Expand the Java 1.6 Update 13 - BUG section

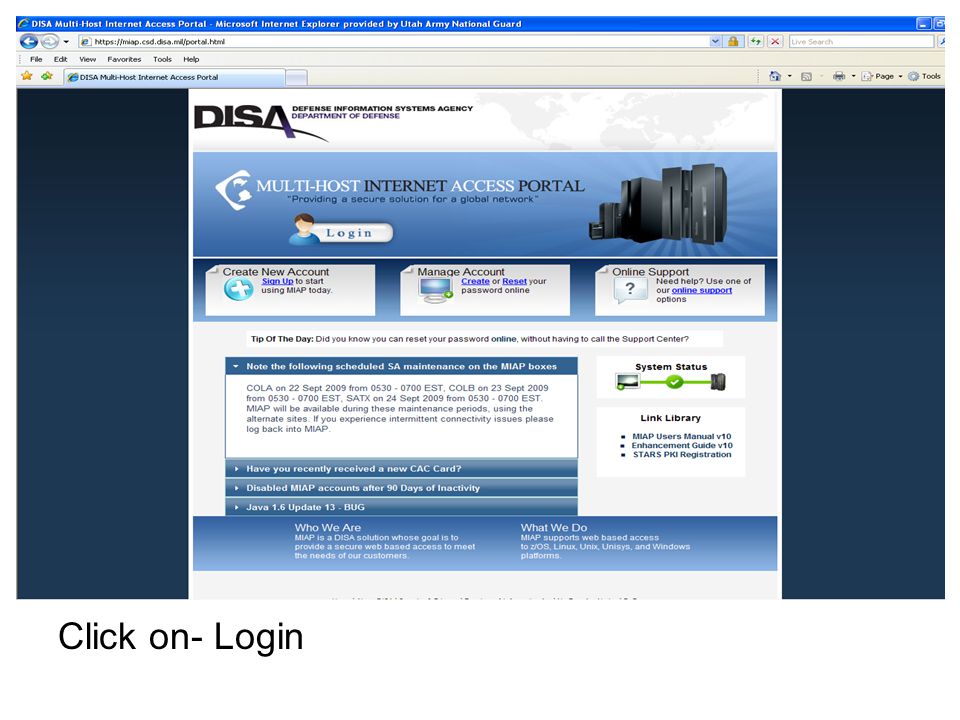click(x=401, y=507)
